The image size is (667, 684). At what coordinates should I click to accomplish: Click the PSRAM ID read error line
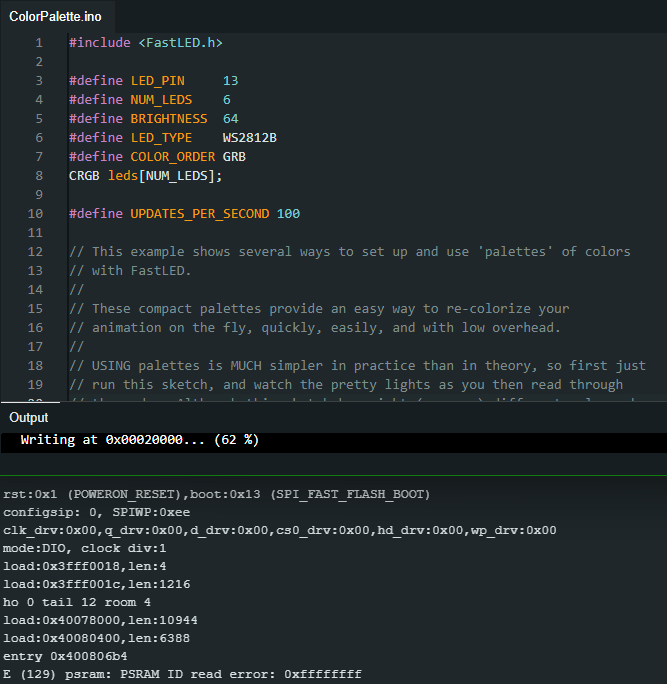coord(182,675)
